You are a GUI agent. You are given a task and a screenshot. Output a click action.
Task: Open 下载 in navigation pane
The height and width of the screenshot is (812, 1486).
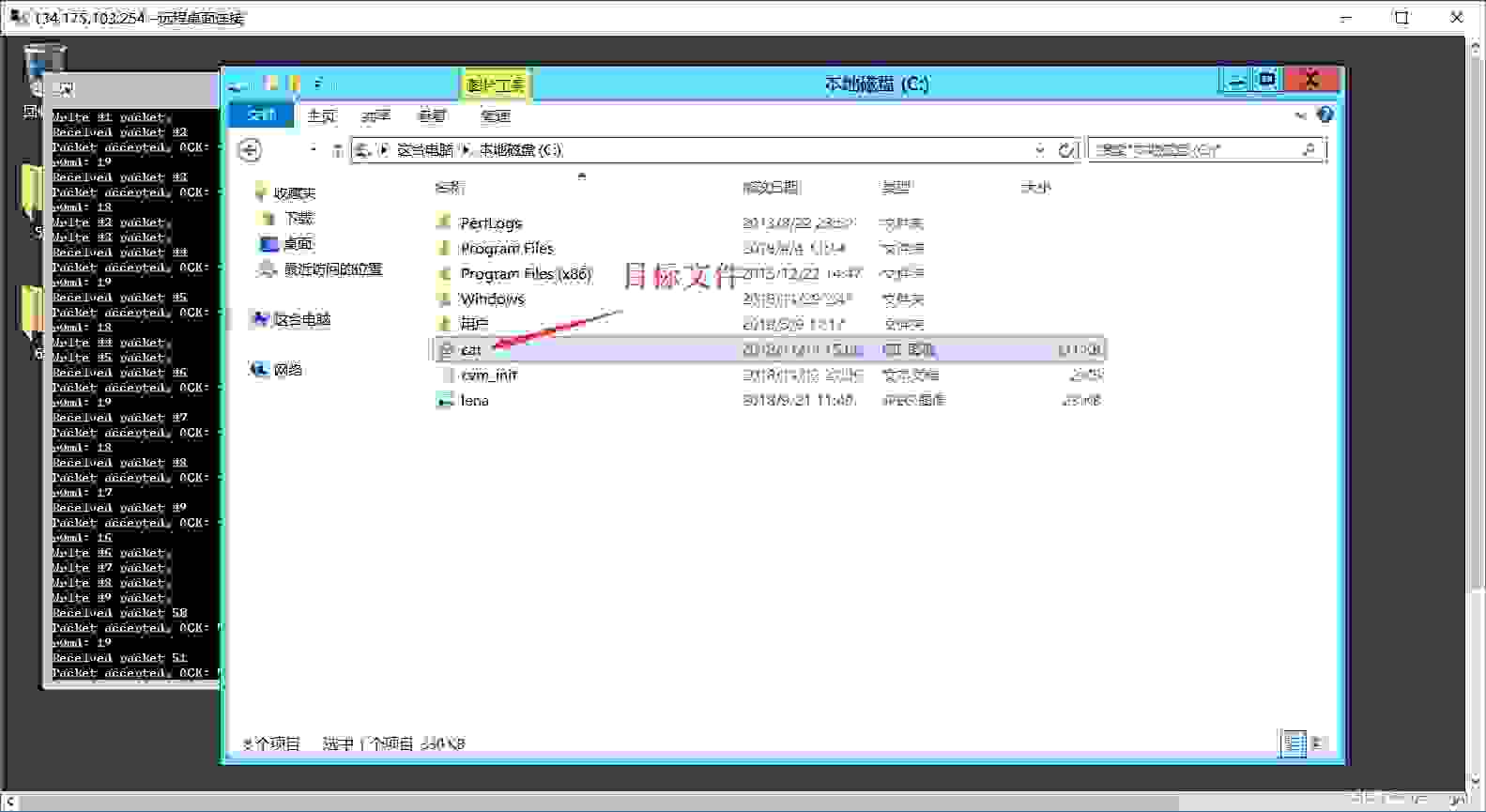point(299,218)
